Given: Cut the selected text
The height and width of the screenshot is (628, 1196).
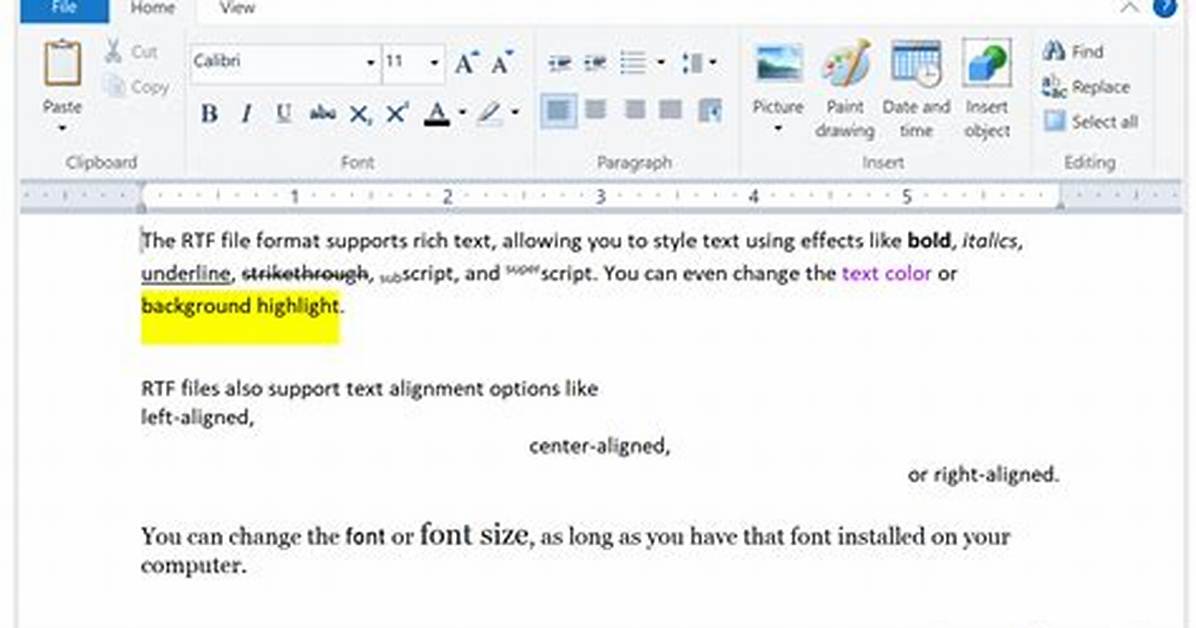Looking at the screenshot, I should [x=130, y=52].
